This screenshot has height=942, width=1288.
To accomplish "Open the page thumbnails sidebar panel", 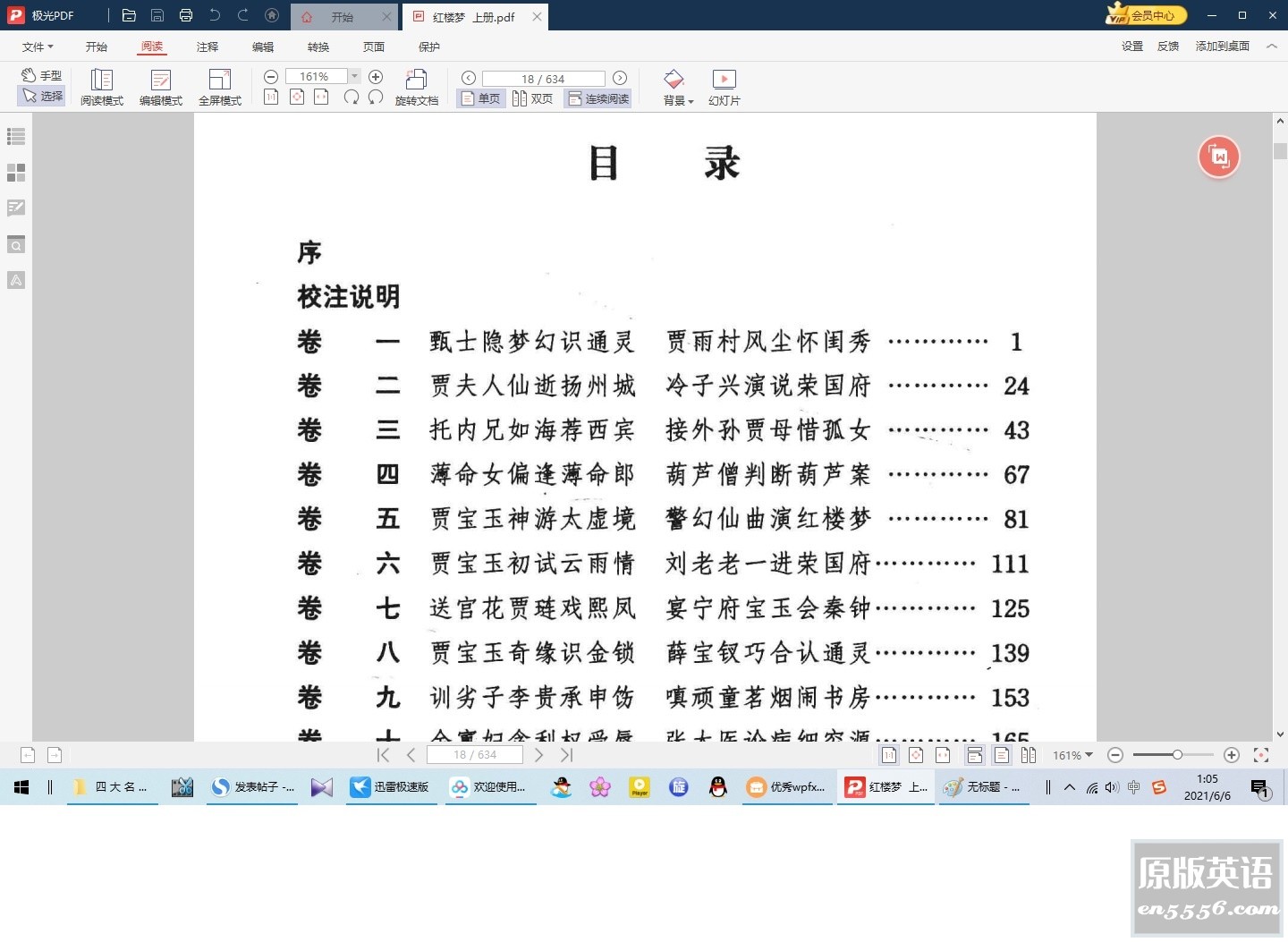I will (16, 172).
